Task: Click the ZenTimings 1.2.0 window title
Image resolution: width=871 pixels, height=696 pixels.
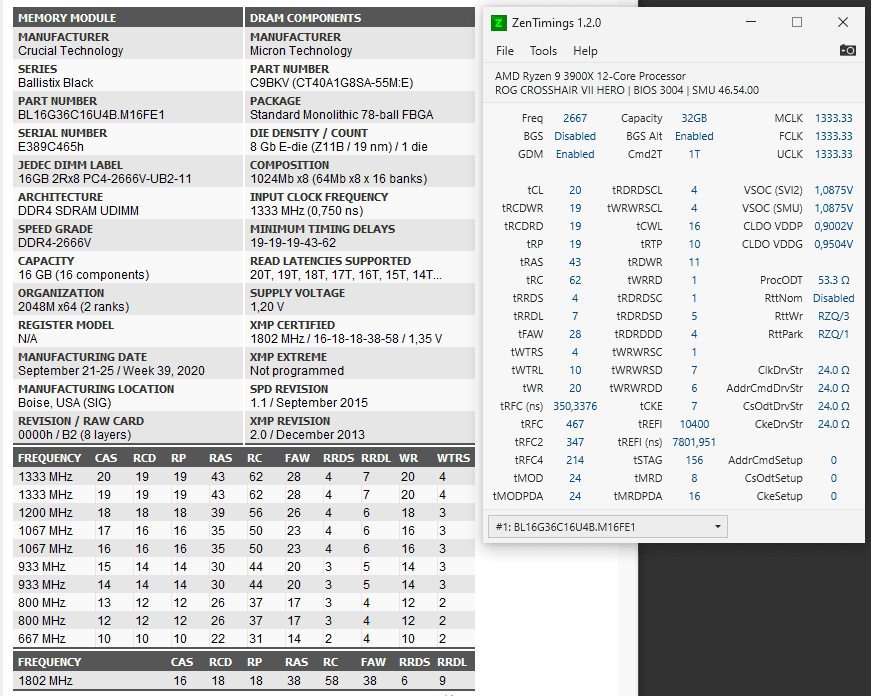Action: (x=556, y=23)
